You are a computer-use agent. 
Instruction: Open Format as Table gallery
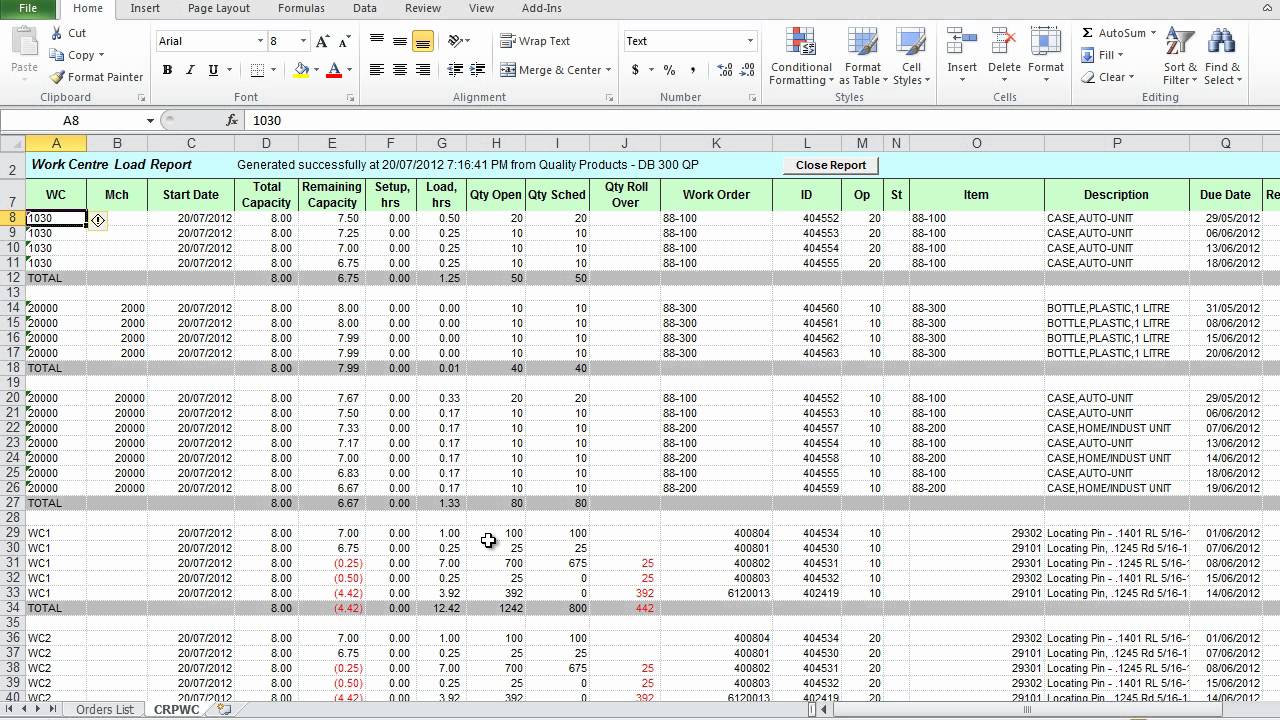click(x=862, y=57)
